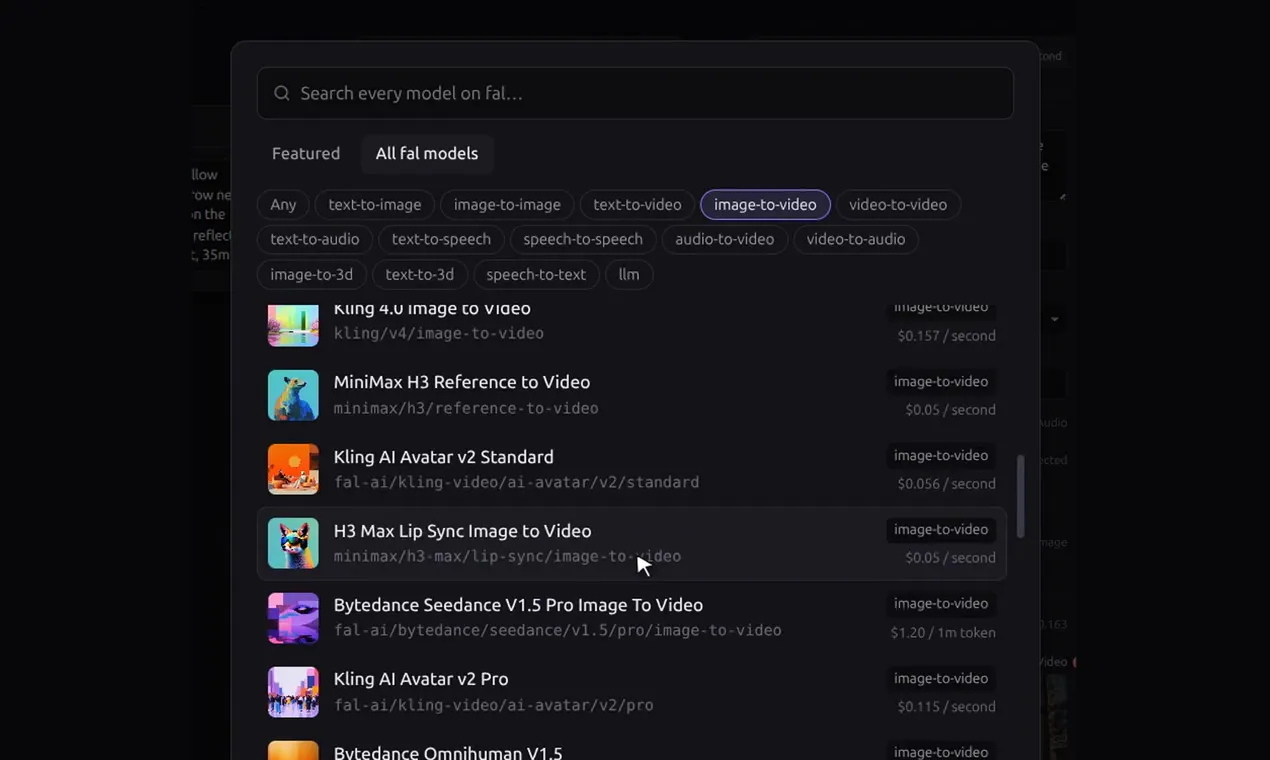Toggle the active image-to-video filter chip
The height and width of the screenshot is (760, 1270).
tap(765, 204)
